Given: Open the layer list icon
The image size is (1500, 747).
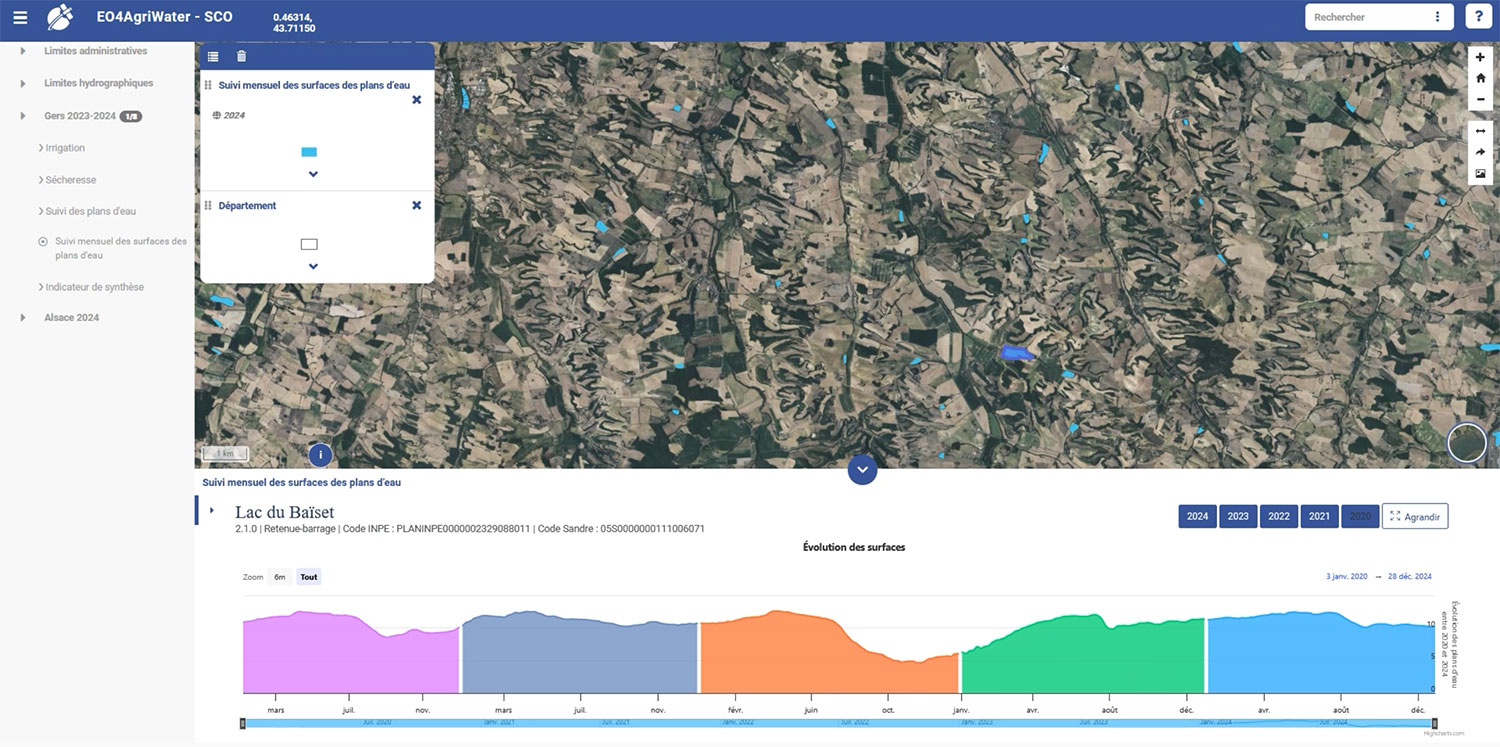Looking at the screenshot, I should click(x=213, y=57).
